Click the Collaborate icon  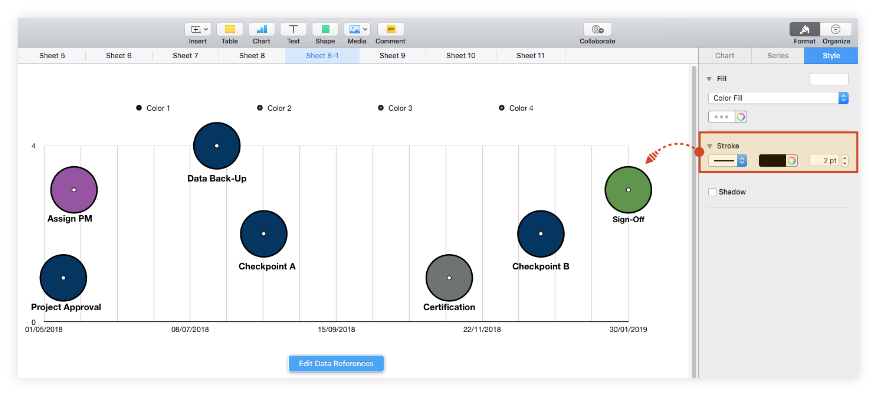597,30
